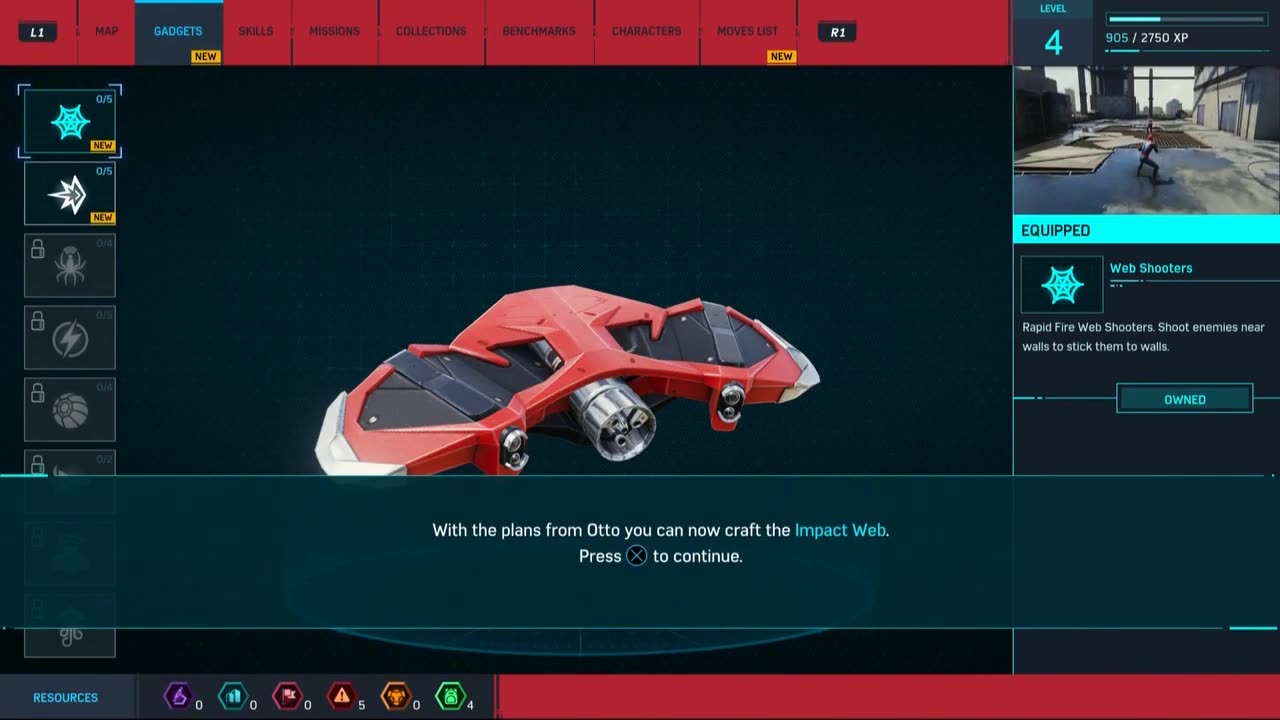The height and width of the screenshot is (720, 1280).
Task: Click the 905 / 2750 XP text
Action: coord(1147,38)
